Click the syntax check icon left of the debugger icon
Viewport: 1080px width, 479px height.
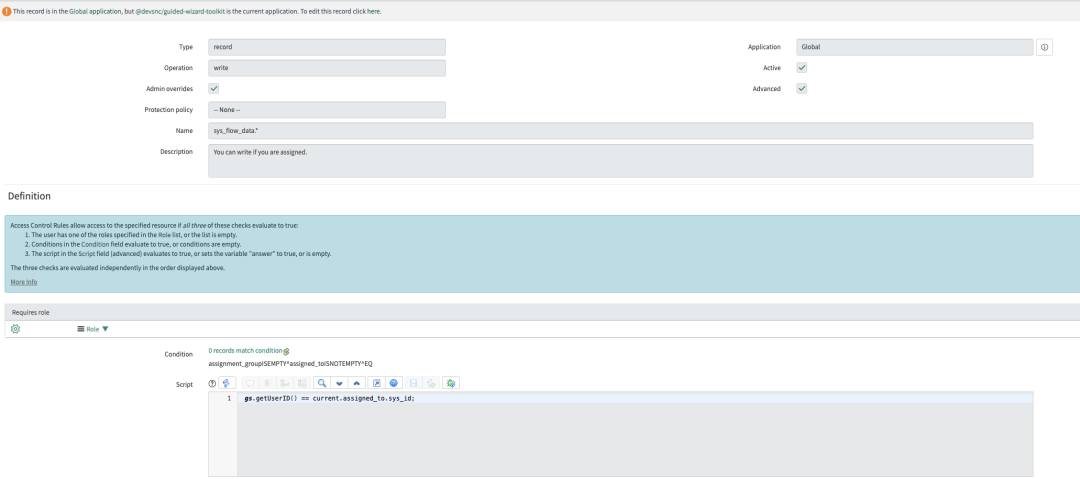pyautogui.click(x=431, y=383)
